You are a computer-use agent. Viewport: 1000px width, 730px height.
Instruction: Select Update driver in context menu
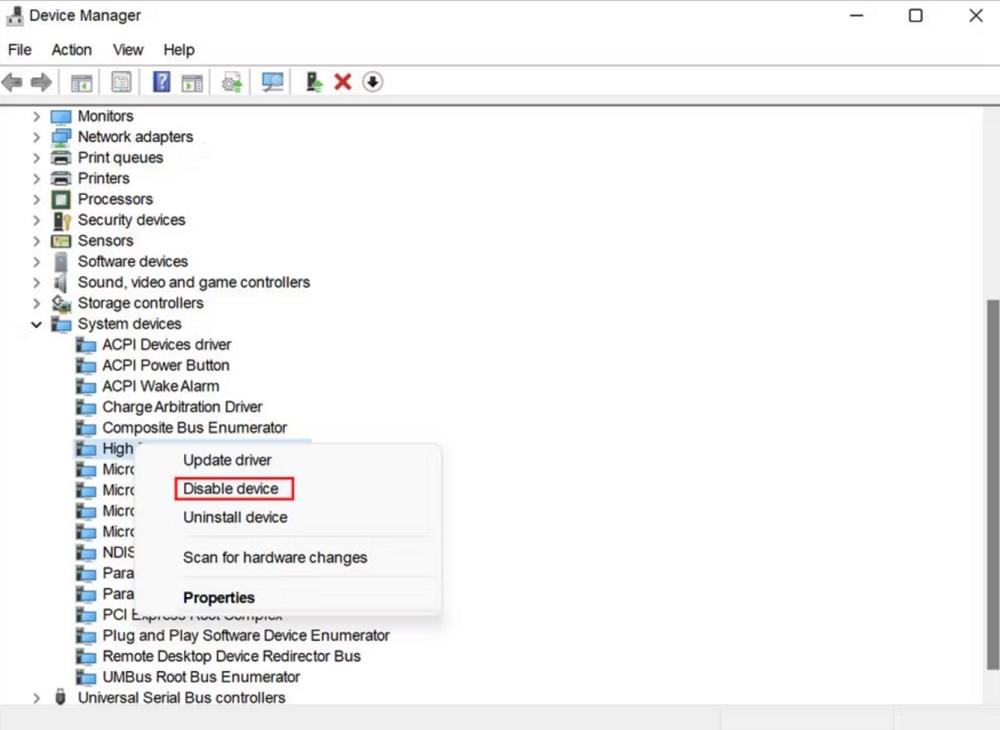227,460
